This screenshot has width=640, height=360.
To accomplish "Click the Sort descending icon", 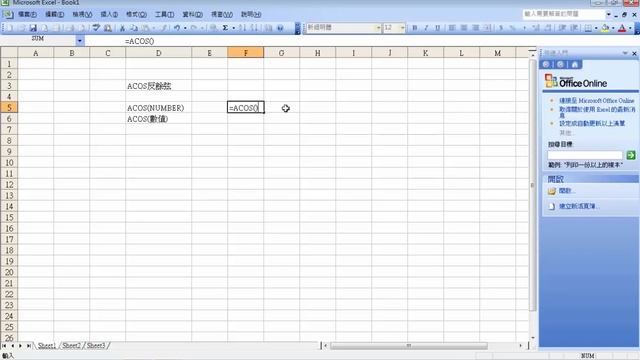I will (254, 28).
